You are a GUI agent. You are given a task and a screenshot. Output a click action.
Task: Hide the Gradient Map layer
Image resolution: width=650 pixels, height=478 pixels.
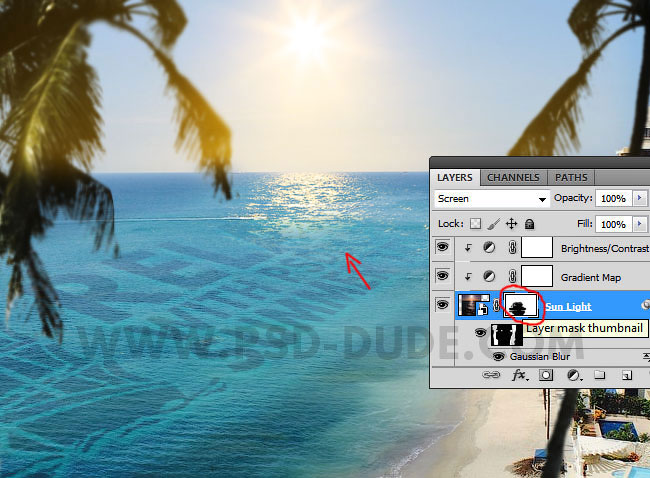[442, 275]
